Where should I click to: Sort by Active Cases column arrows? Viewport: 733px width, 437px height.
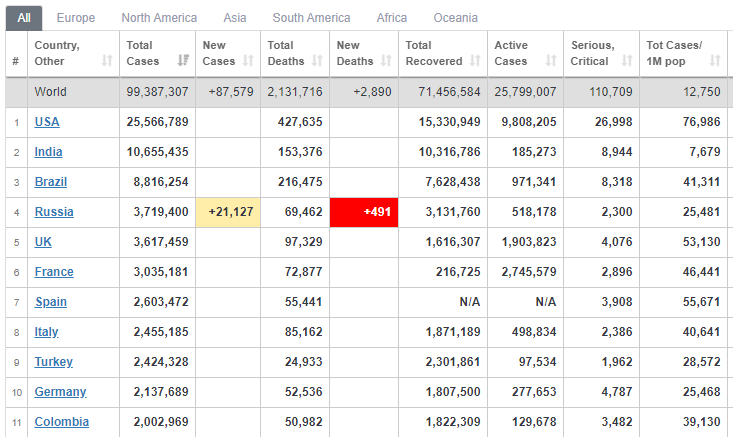click(551, 61)
